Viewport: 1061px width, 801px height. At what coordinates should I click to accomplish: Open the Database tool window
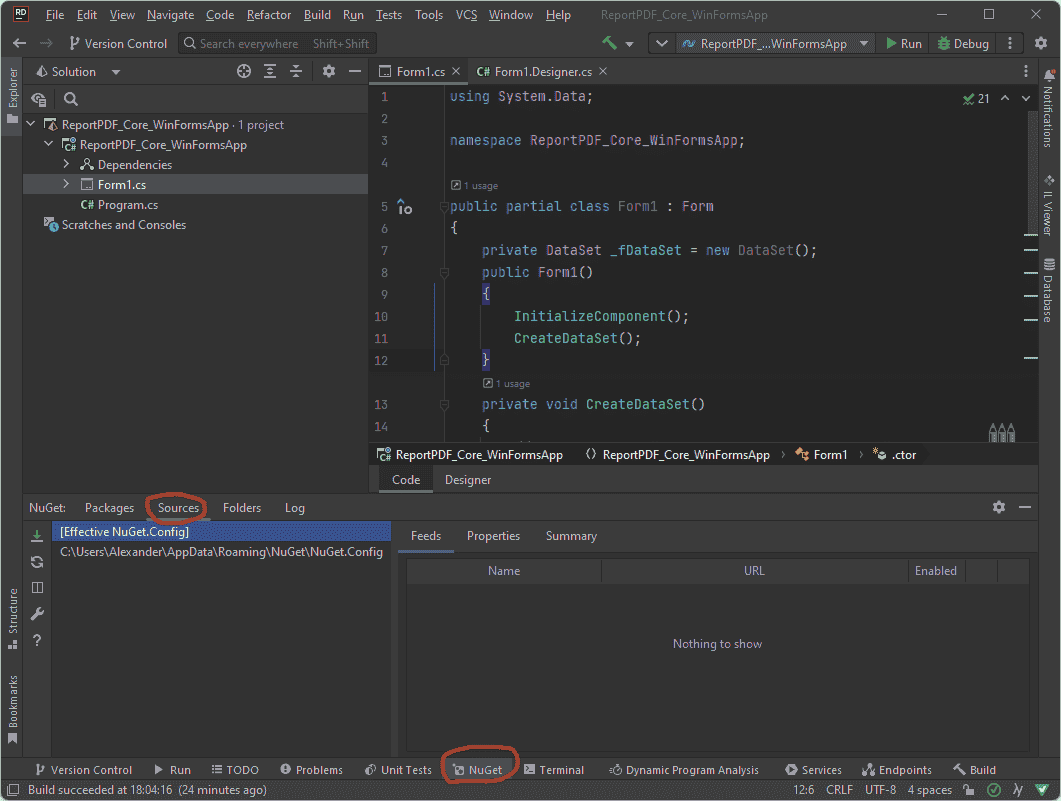click(x=1049, y=291)
